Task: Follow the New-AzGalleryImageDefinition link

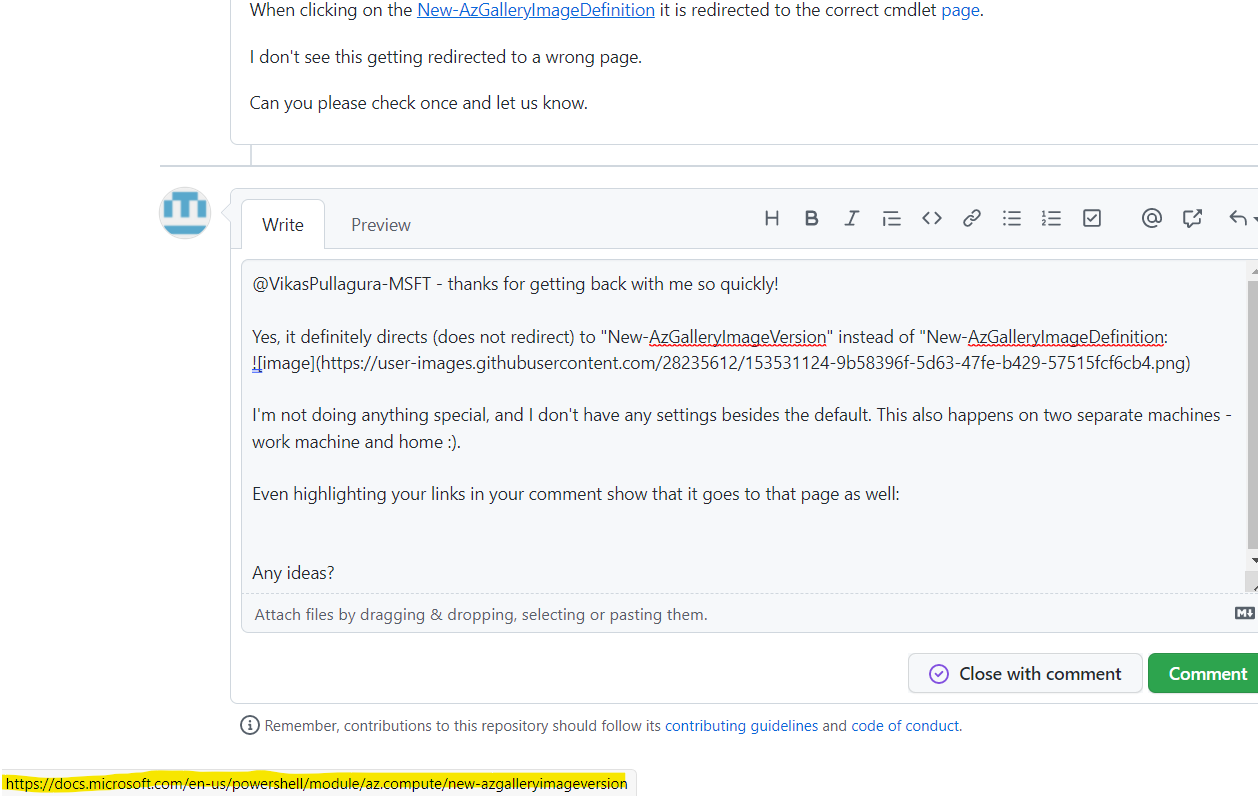Action: coord(535,10)
